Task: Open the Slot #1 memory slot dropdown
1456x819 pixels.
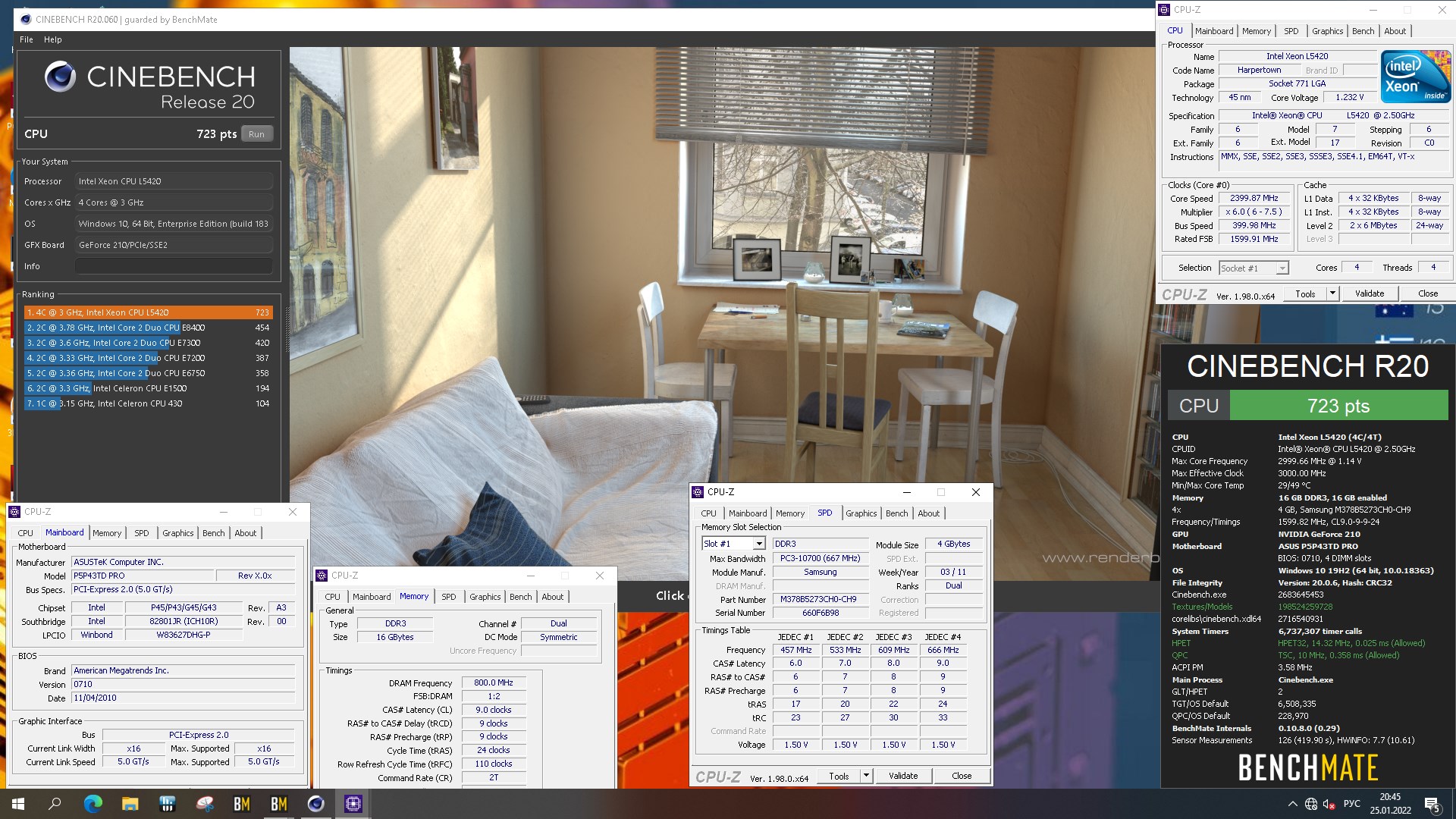Action: (733, 544)
